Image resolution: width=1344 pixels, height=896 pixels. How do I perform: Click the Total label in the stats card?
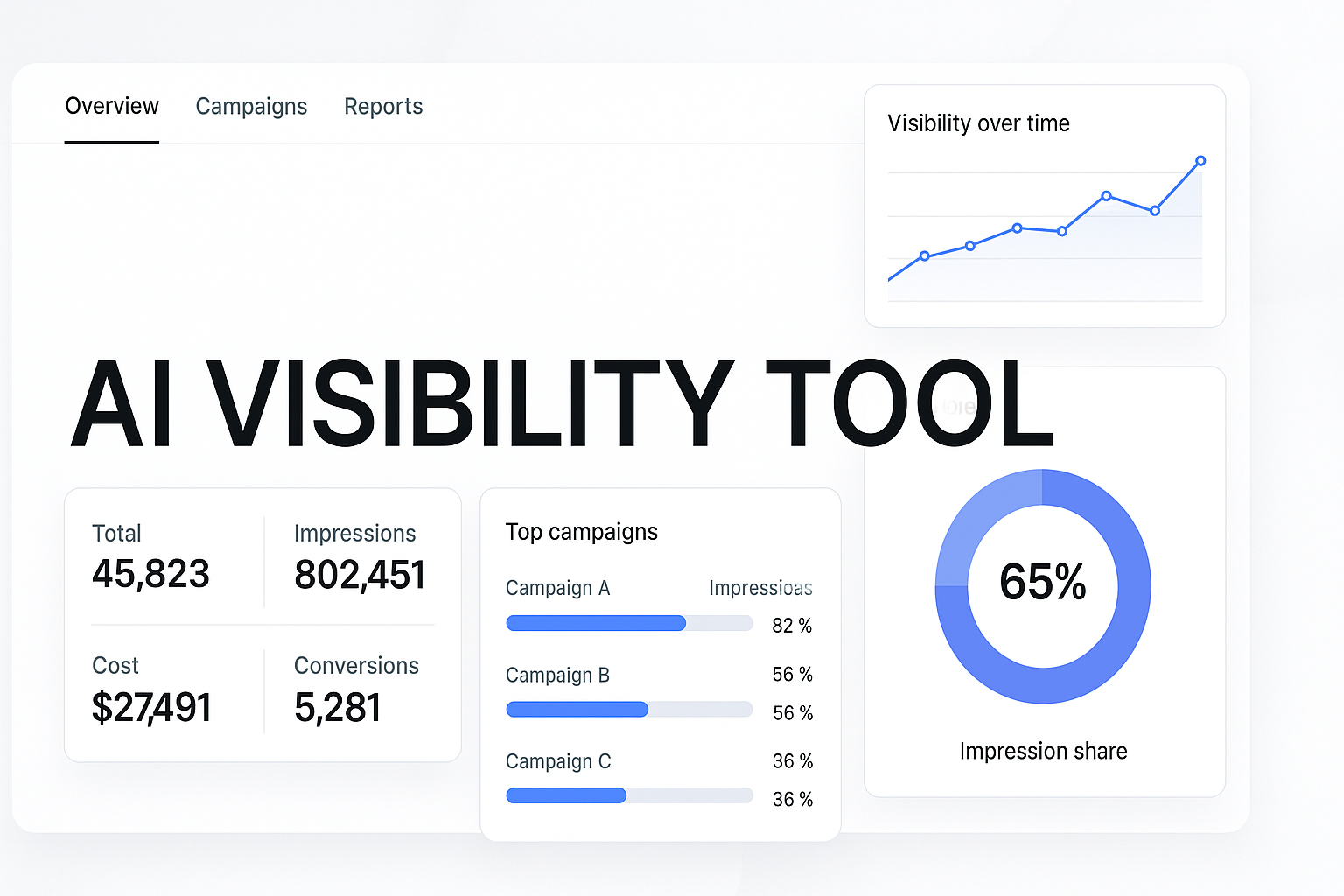click(x=116, y=533)
